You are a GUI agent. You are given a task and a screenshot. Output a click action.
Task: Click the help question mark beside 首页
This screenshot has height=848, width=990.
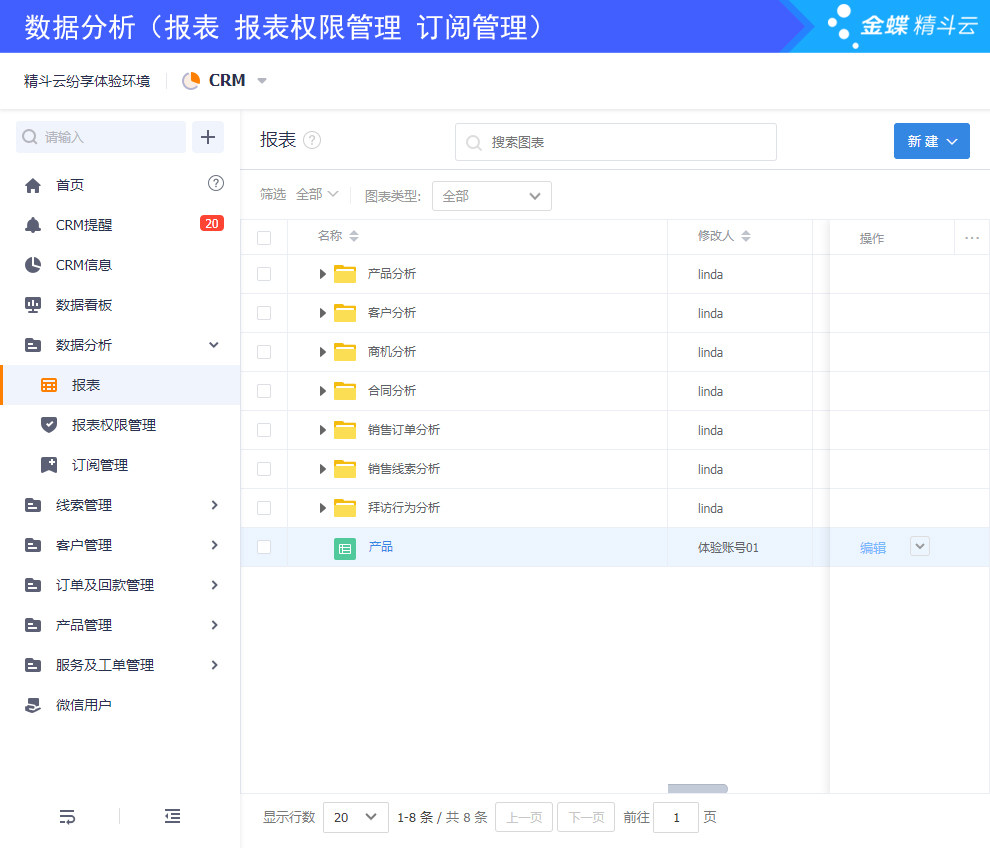pyautogui.click(x=215, y=183)
